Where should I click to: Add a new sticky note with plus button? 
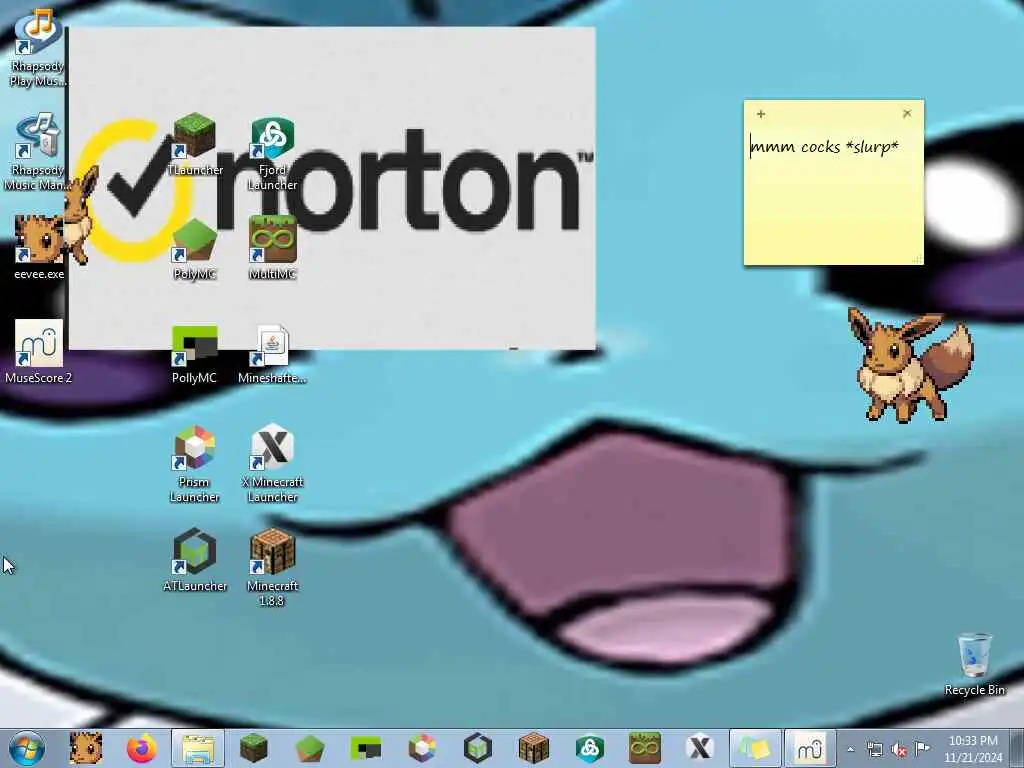point(761,114)
